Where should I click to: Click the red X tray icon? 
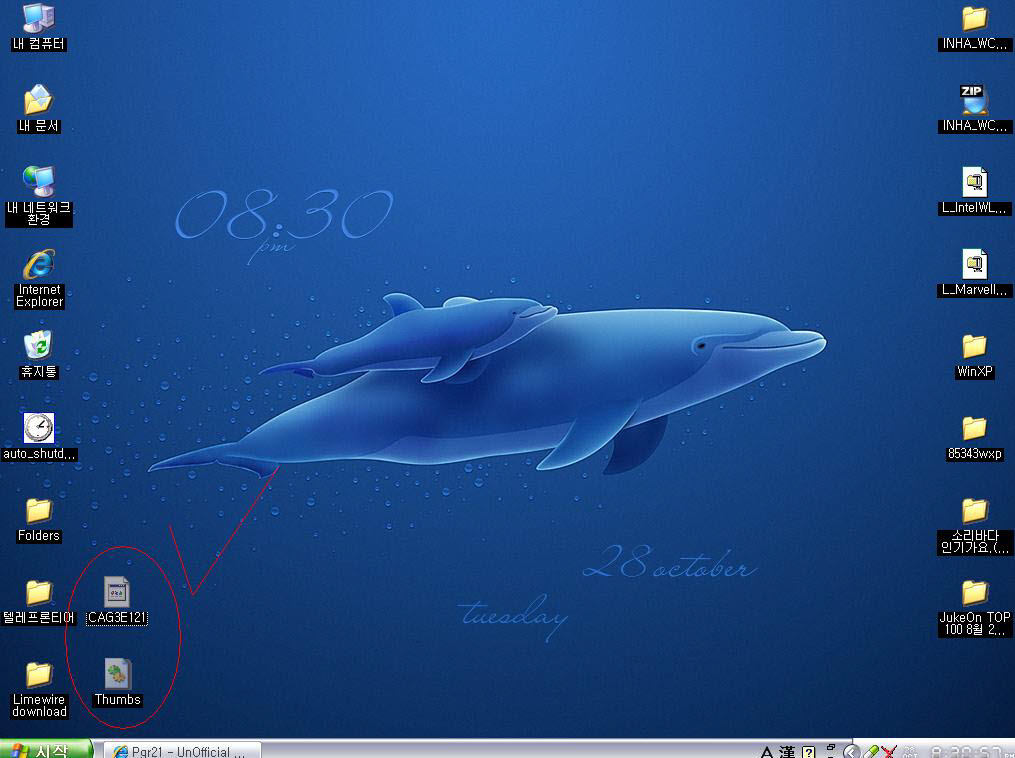click(889, 752)
